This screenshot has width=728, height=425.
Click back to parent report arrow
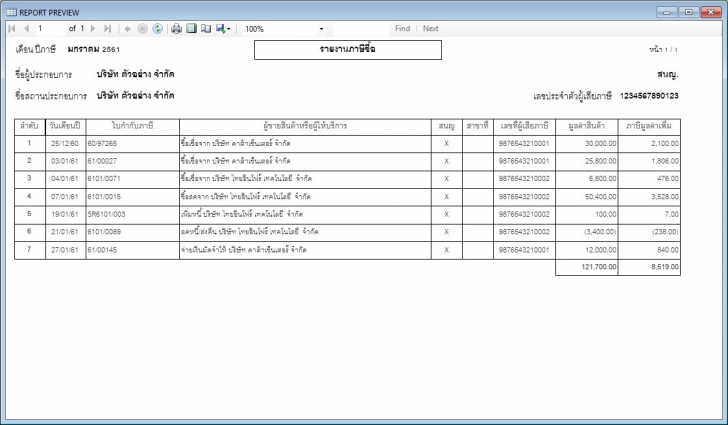(x=127, y=29)
